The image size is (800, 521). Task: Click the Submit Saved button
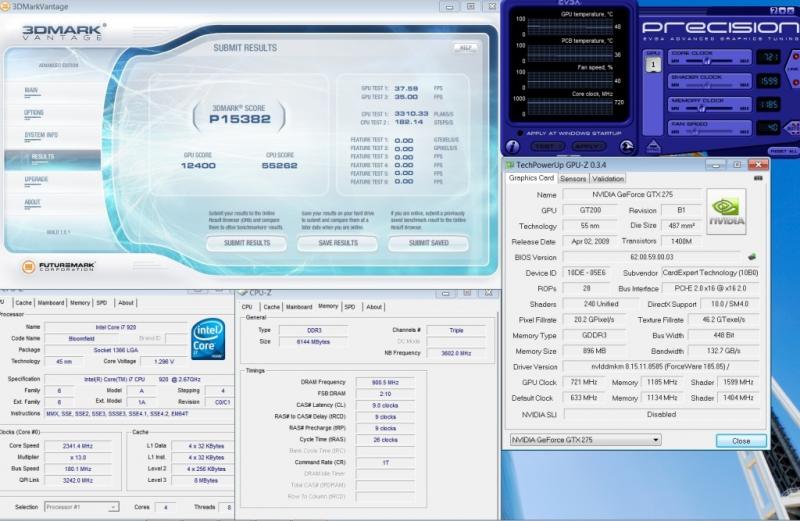pos(429,243)
